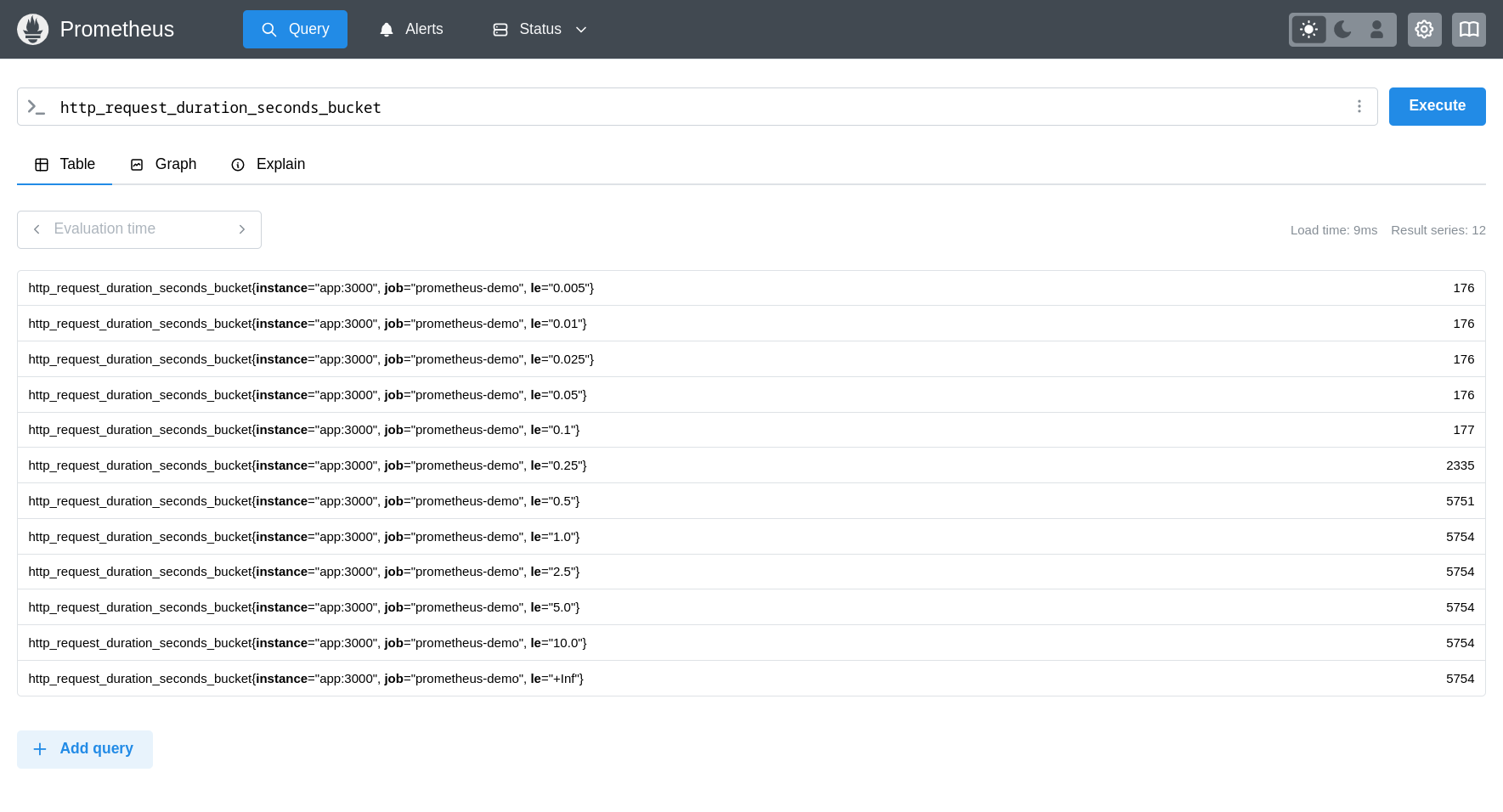Open query options three-dot menu
1503x812 pixels.
pos(1359,106)
